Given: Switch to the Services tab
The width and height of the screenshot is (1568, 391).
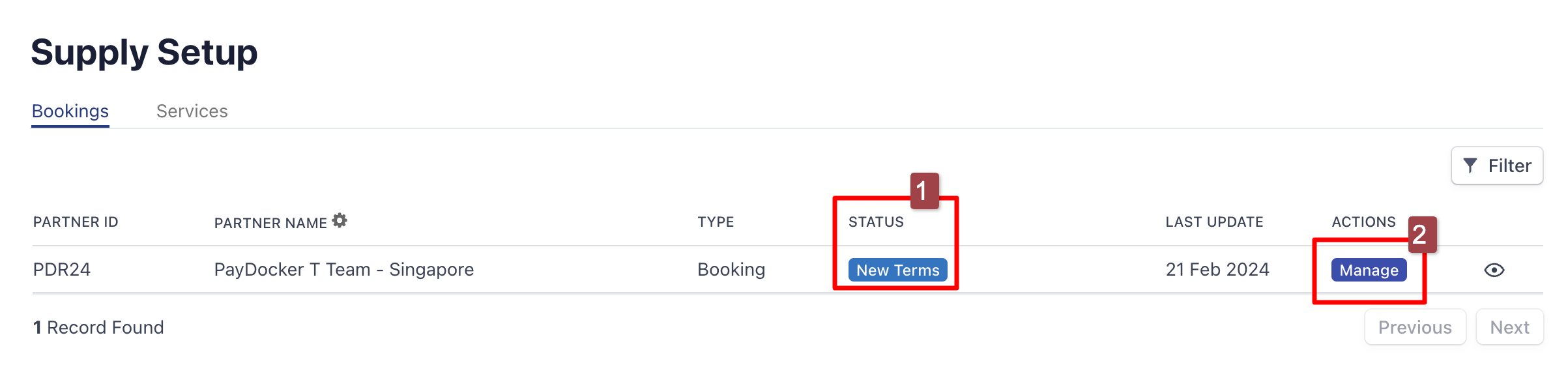Looking at the screenshot, I should pyautogui.click(x=192, y=111).
